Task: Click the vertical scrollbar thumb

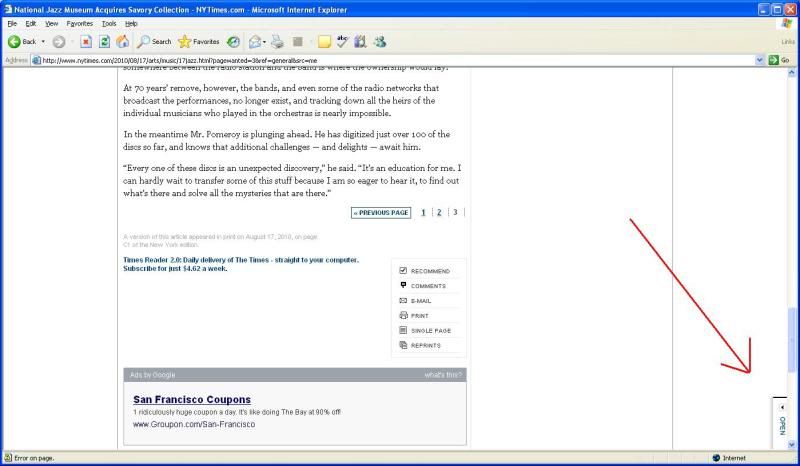Action: (x=792, y=340)
